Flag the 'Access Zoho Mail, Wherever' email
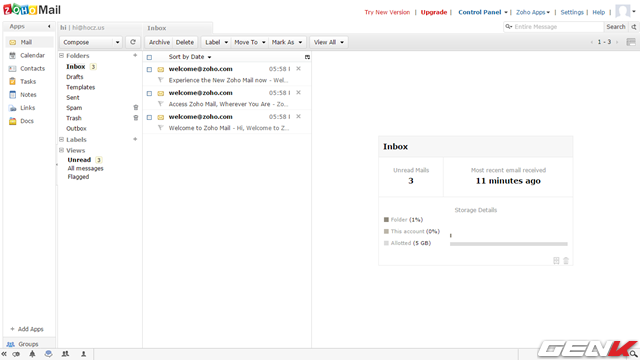 coord(160,104)
